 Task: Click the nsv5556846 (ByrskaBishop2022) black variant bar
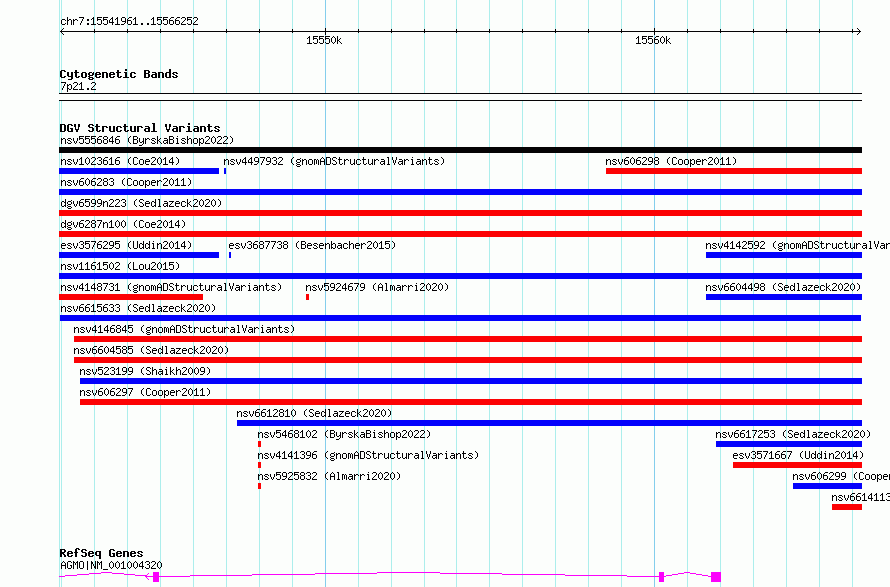tap(460, 150)
